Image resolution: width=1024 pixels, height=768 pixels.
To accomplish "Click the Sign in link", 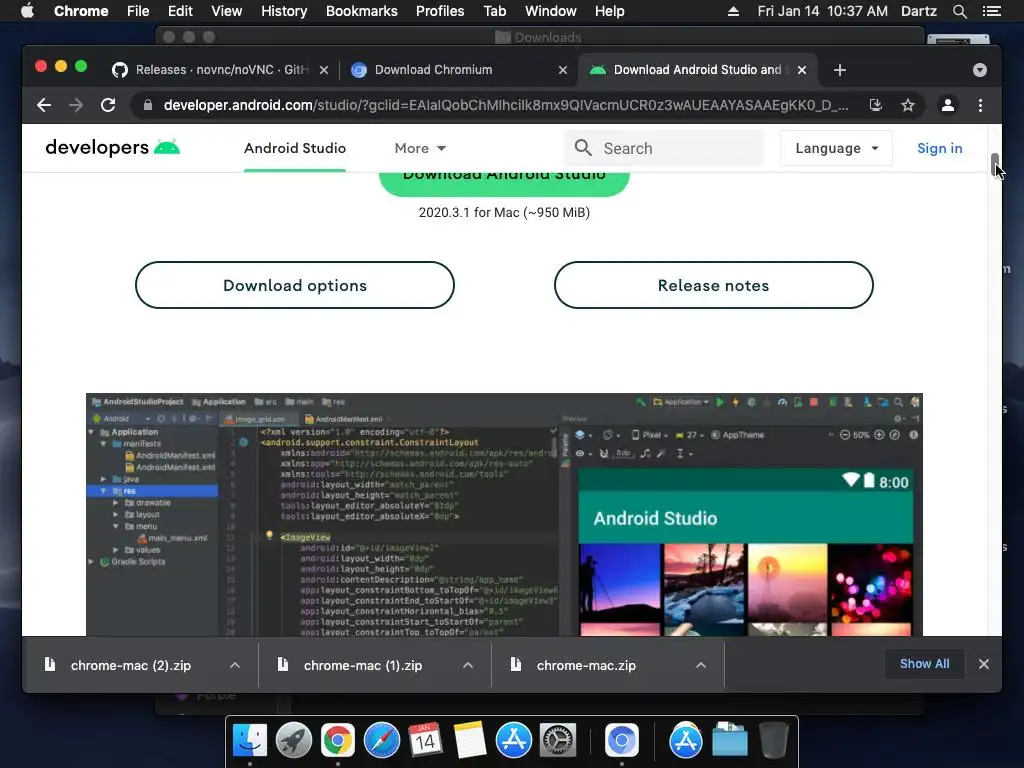I will point(939,148).
